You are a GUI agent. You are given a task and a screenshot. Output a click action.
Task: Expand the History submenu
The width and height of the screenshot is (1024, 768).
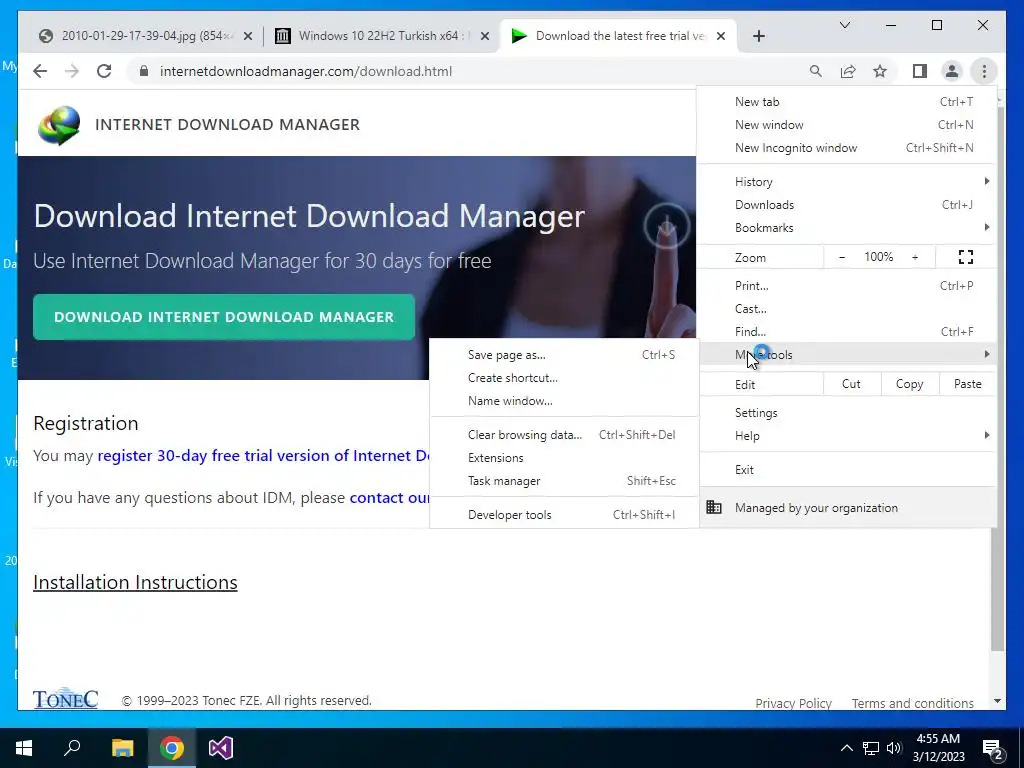tap(847, 182)
